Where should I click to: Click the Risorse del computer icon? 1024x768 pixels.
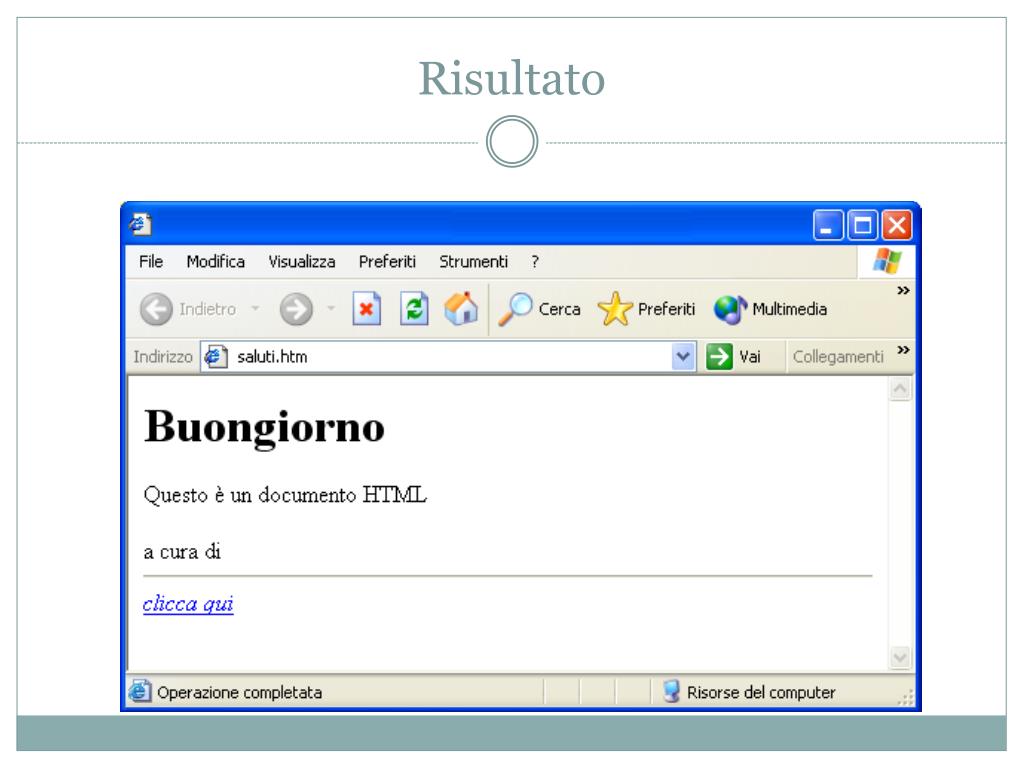point(671,691)
